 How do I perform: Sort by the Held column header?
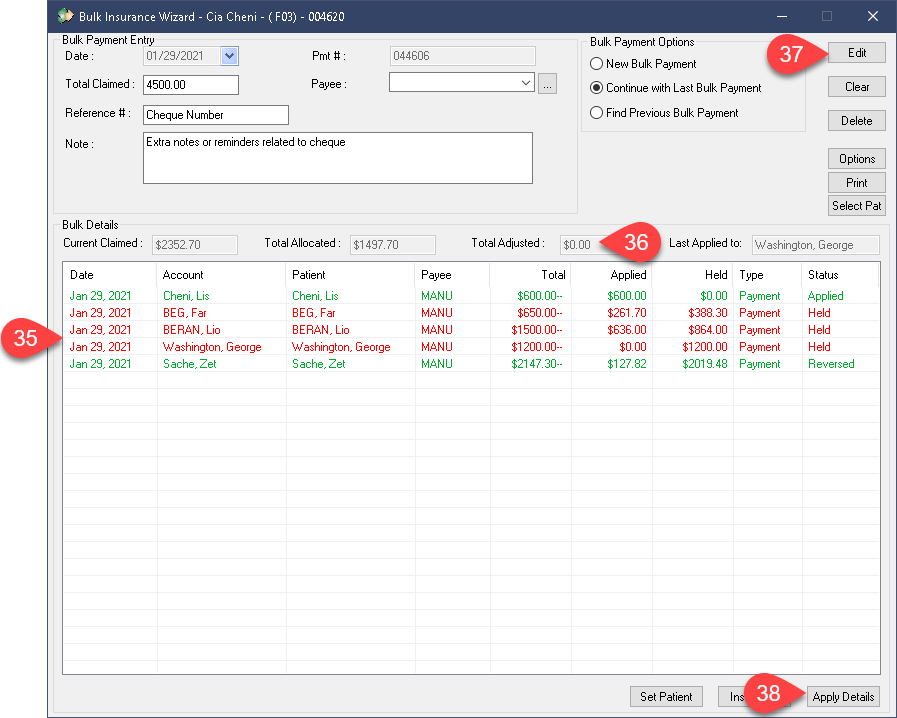[692, 275]
